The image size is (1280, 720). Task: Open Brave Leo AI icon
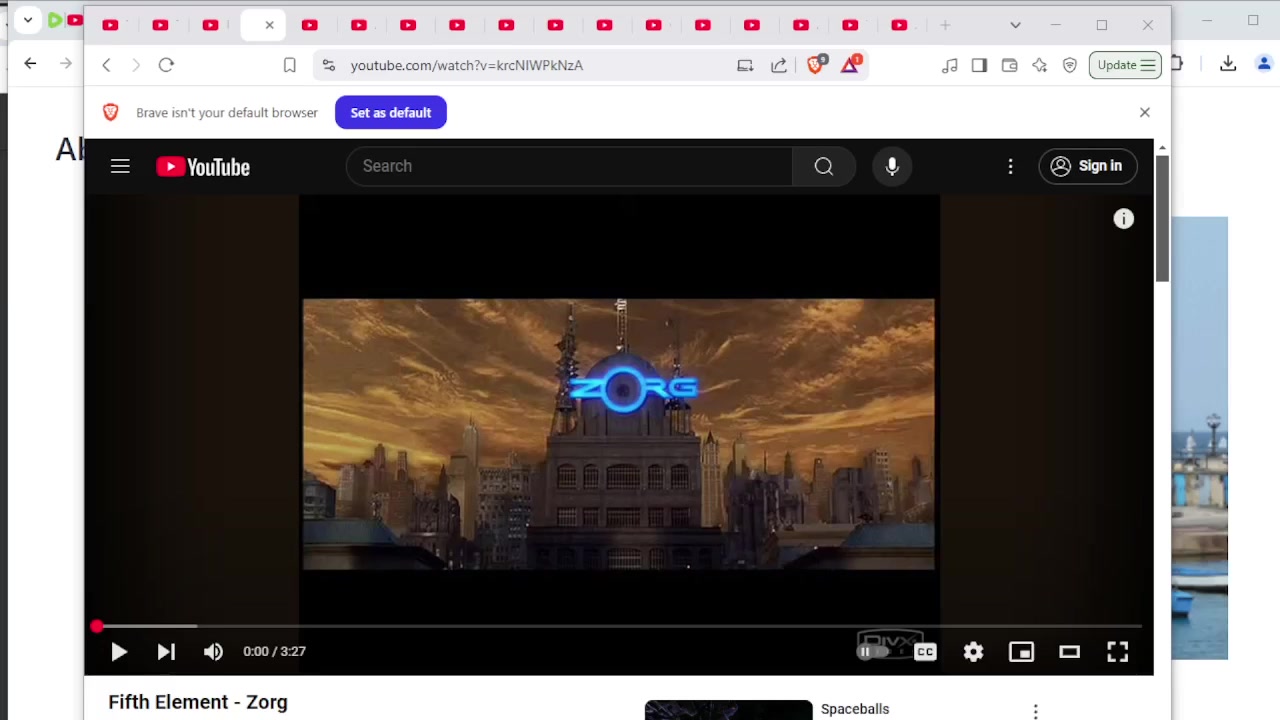1040,65
